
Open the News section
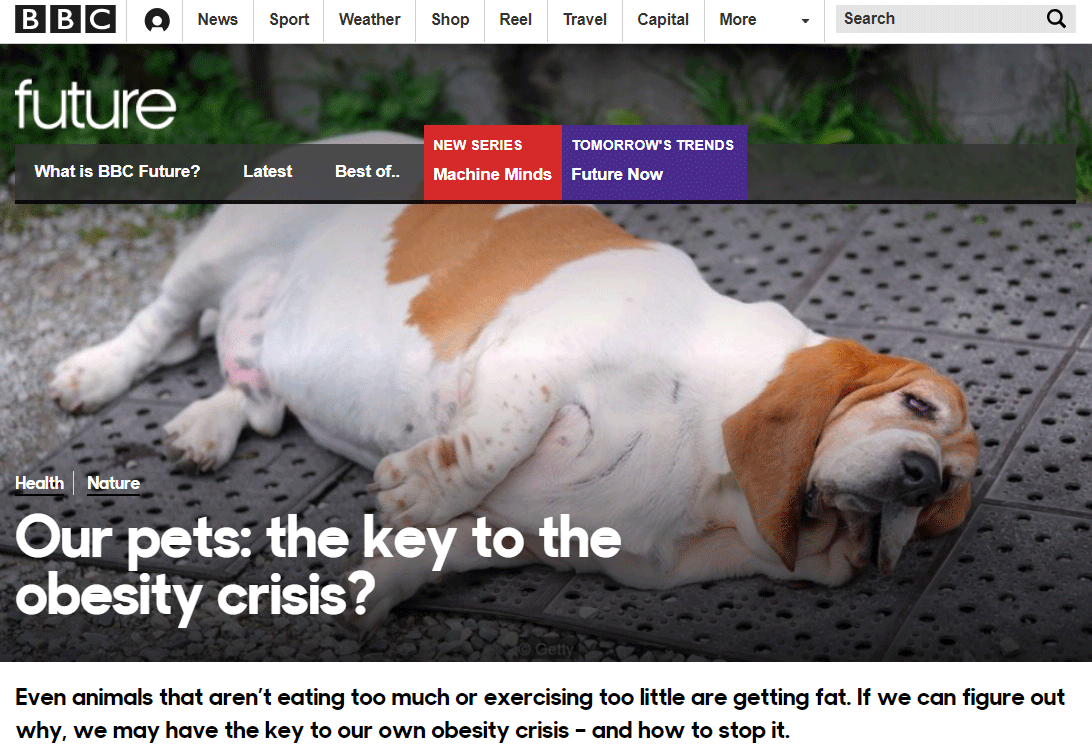coord(217,19)
